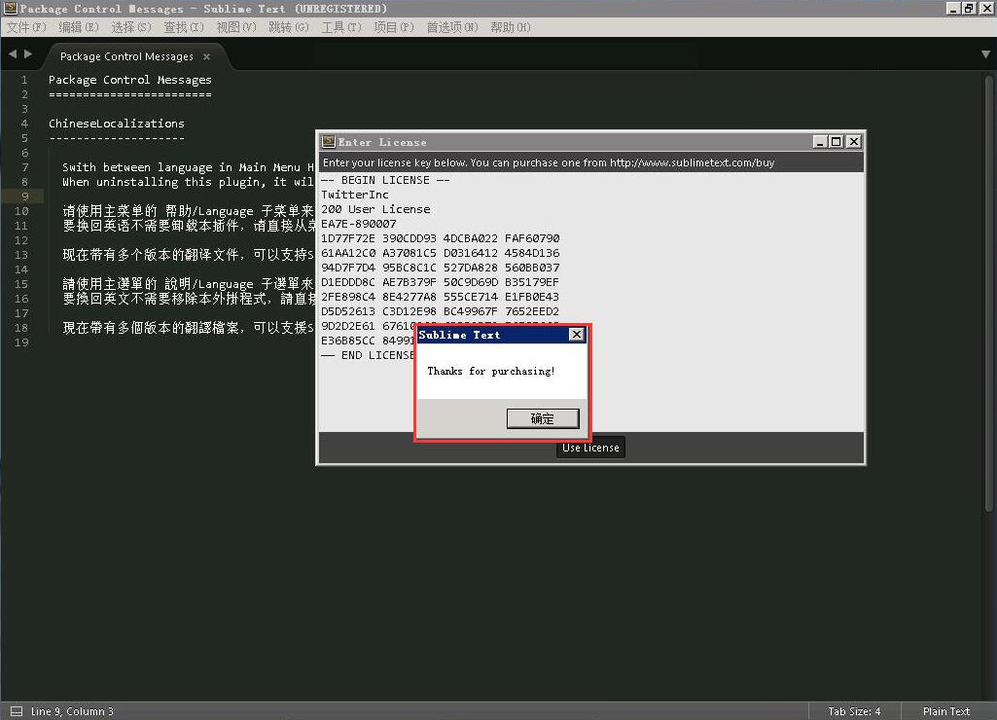
Task: Open the 文件(F) menu
Action: [27, 27]
